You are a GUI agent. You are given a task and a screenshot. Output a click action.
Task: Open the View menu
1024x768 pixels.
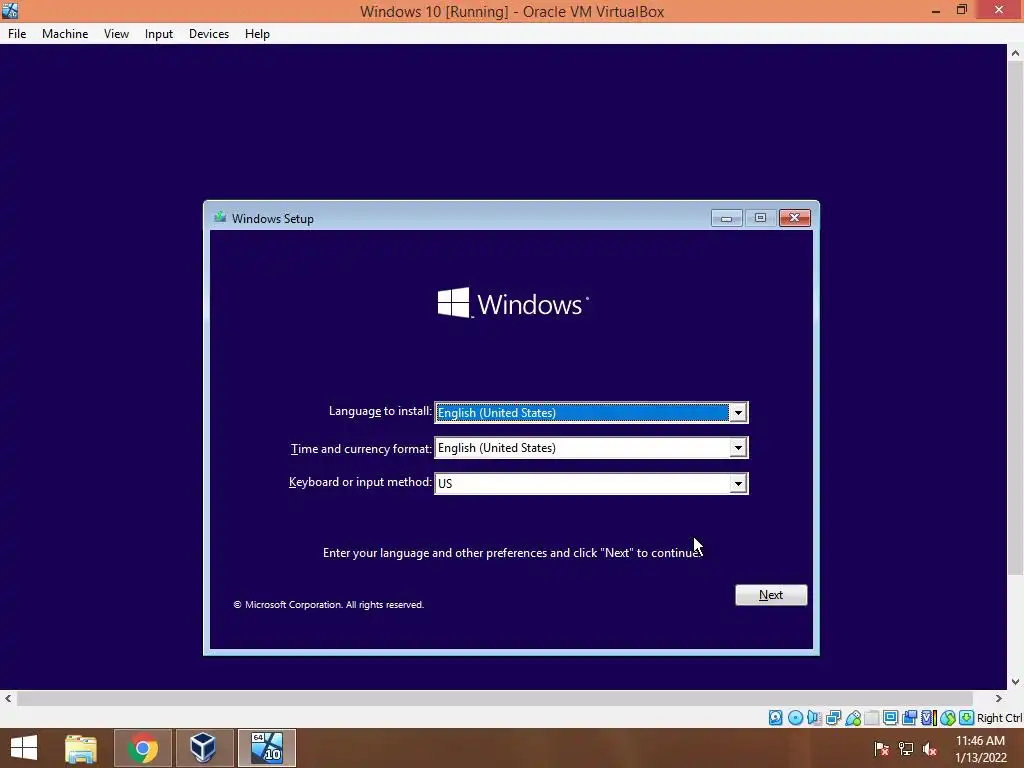116,34
